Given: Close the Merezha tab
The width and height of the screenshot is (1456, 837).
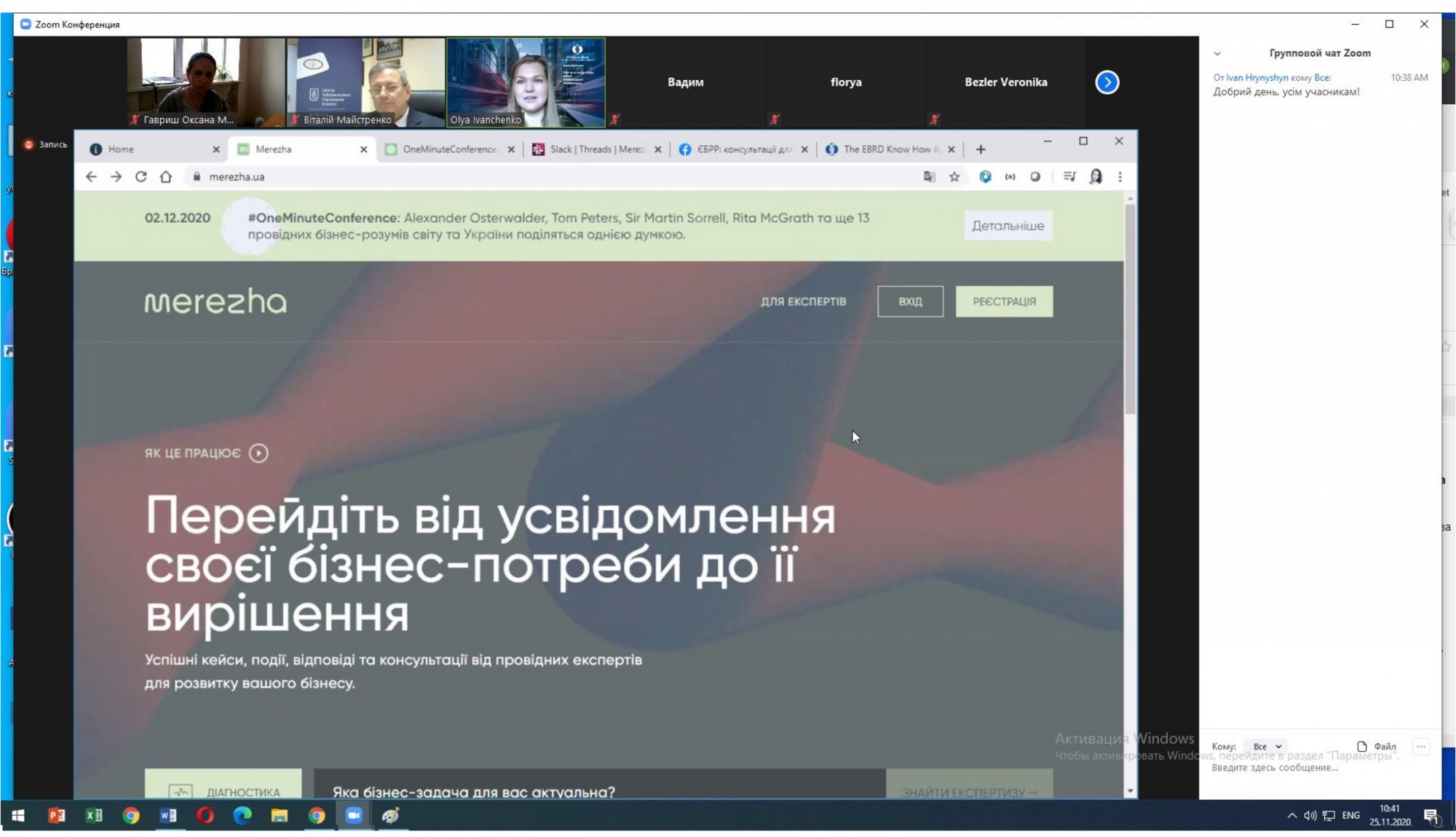Looking at the screenshot, I should point(363,149).
